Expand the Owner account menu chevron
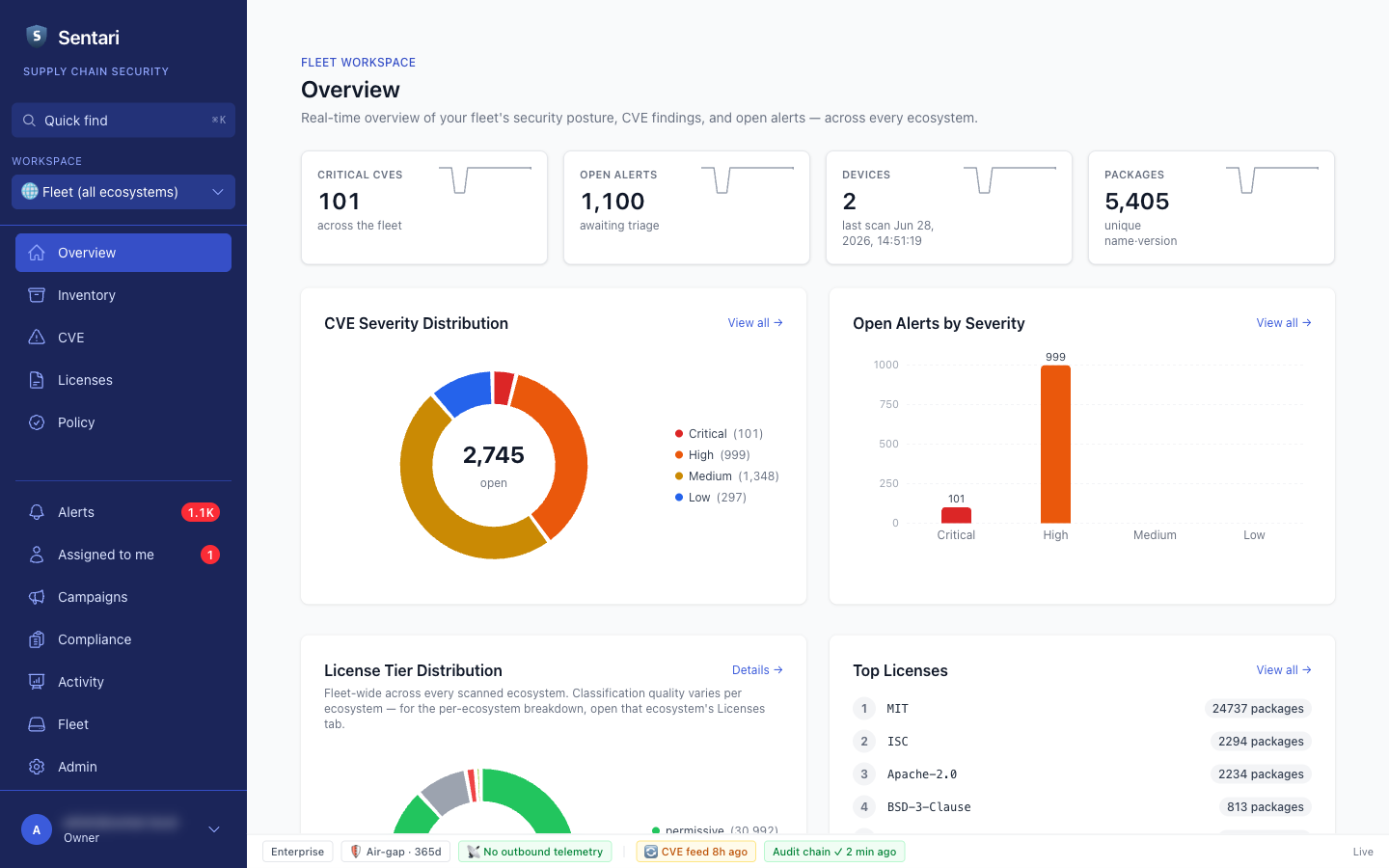The width and height of the screenshot is (1389, 868). coord(214,829)
